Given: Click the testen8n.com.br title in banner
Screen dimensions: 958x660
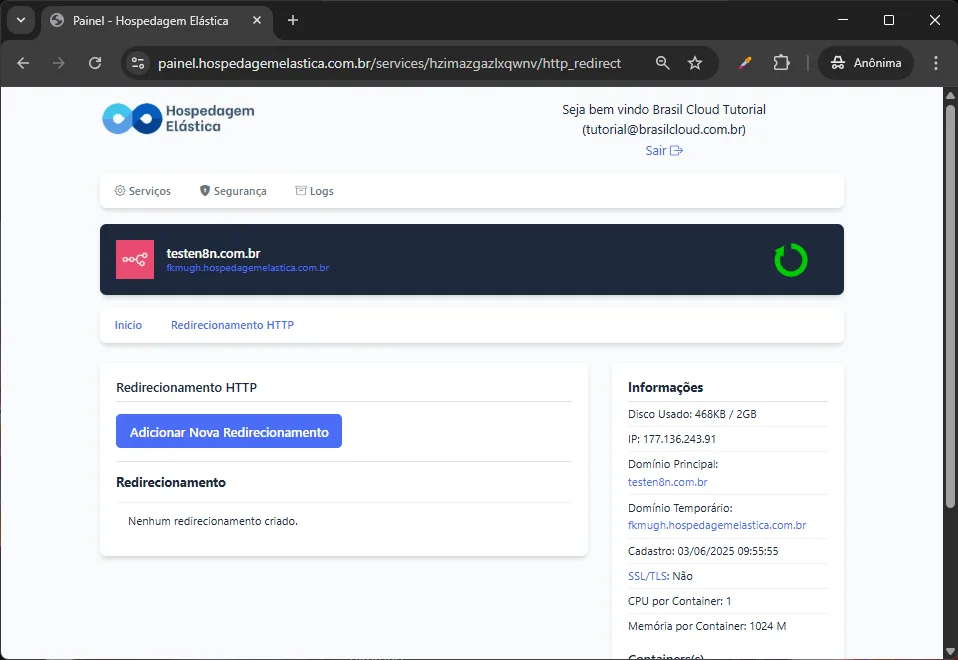Looking at the screenshot, I should (213, 254).
